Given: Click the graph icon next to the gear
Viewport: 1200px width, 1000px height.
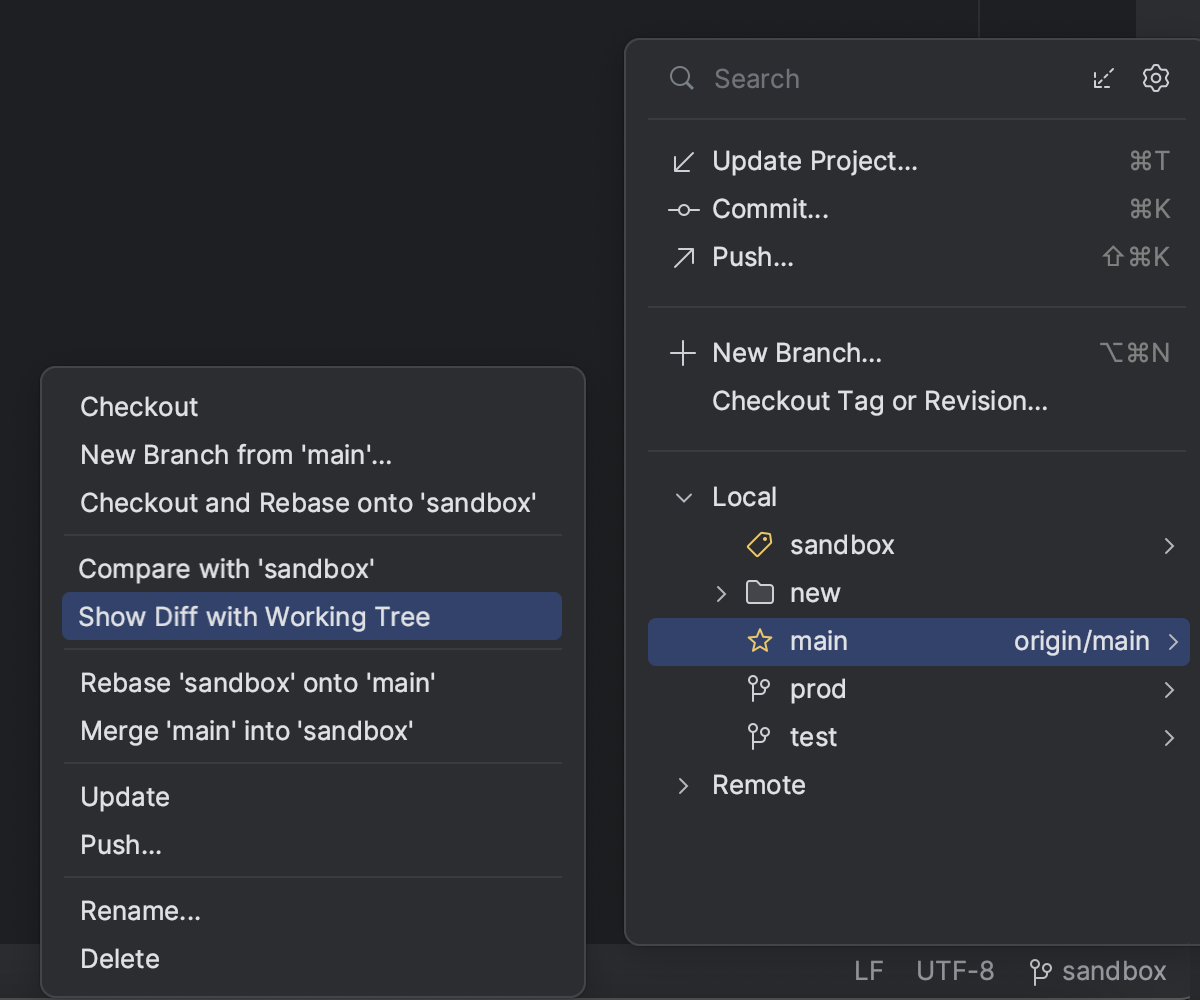Looking at the screenshot, I should [x=1104, y=78].
